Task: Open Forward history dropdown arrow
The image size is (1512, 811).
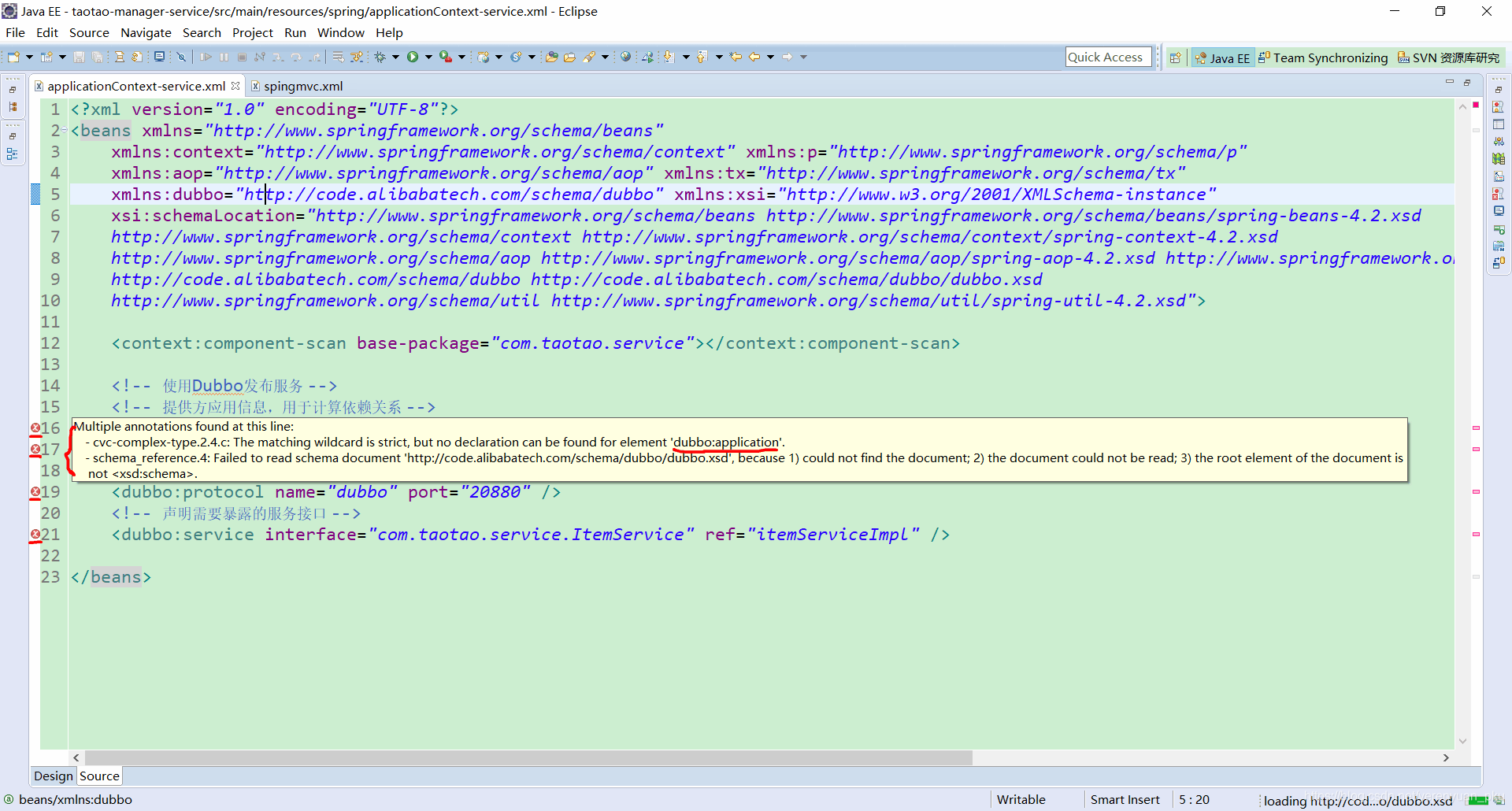Action: tap(803, 57)
